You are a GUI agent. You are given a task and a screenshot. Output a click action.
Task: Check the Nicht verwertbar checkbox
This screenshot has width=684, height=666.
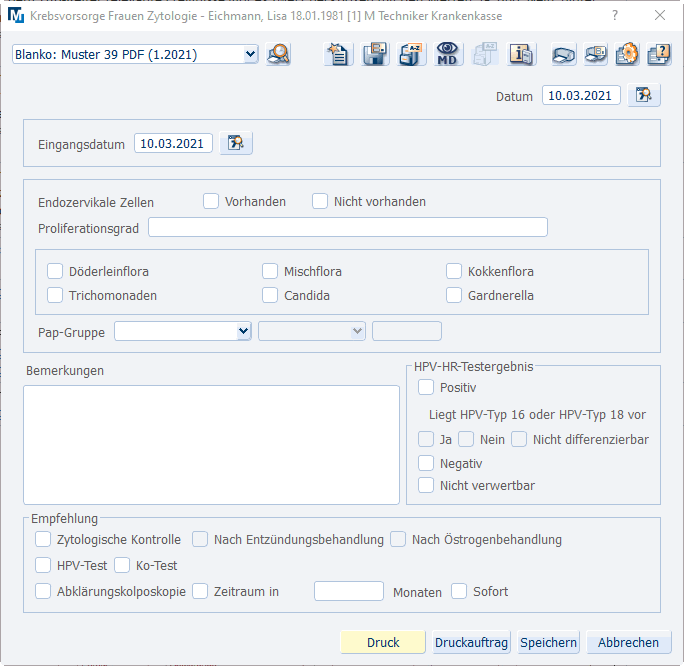tap(426, 485)
